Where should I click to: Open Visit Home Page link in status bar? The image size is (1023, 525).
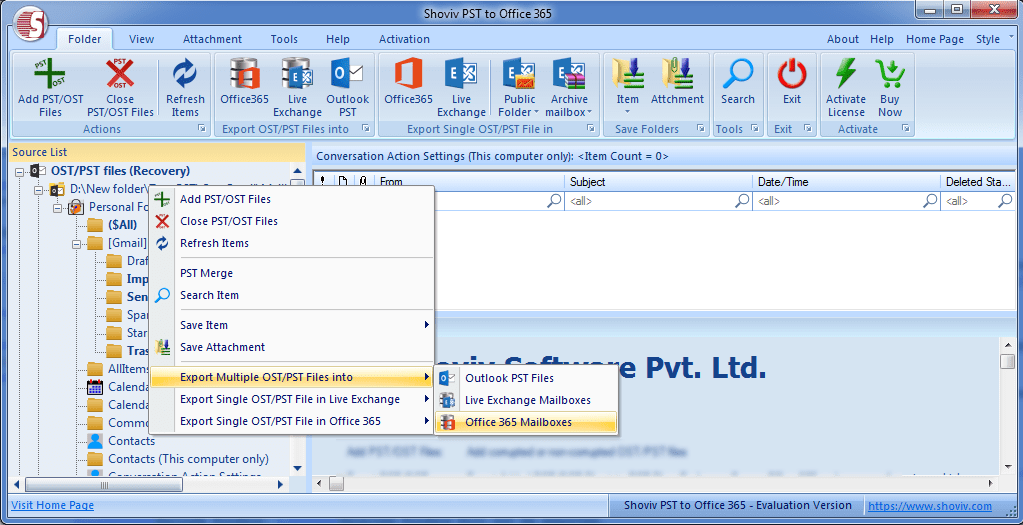coord(53,505)
